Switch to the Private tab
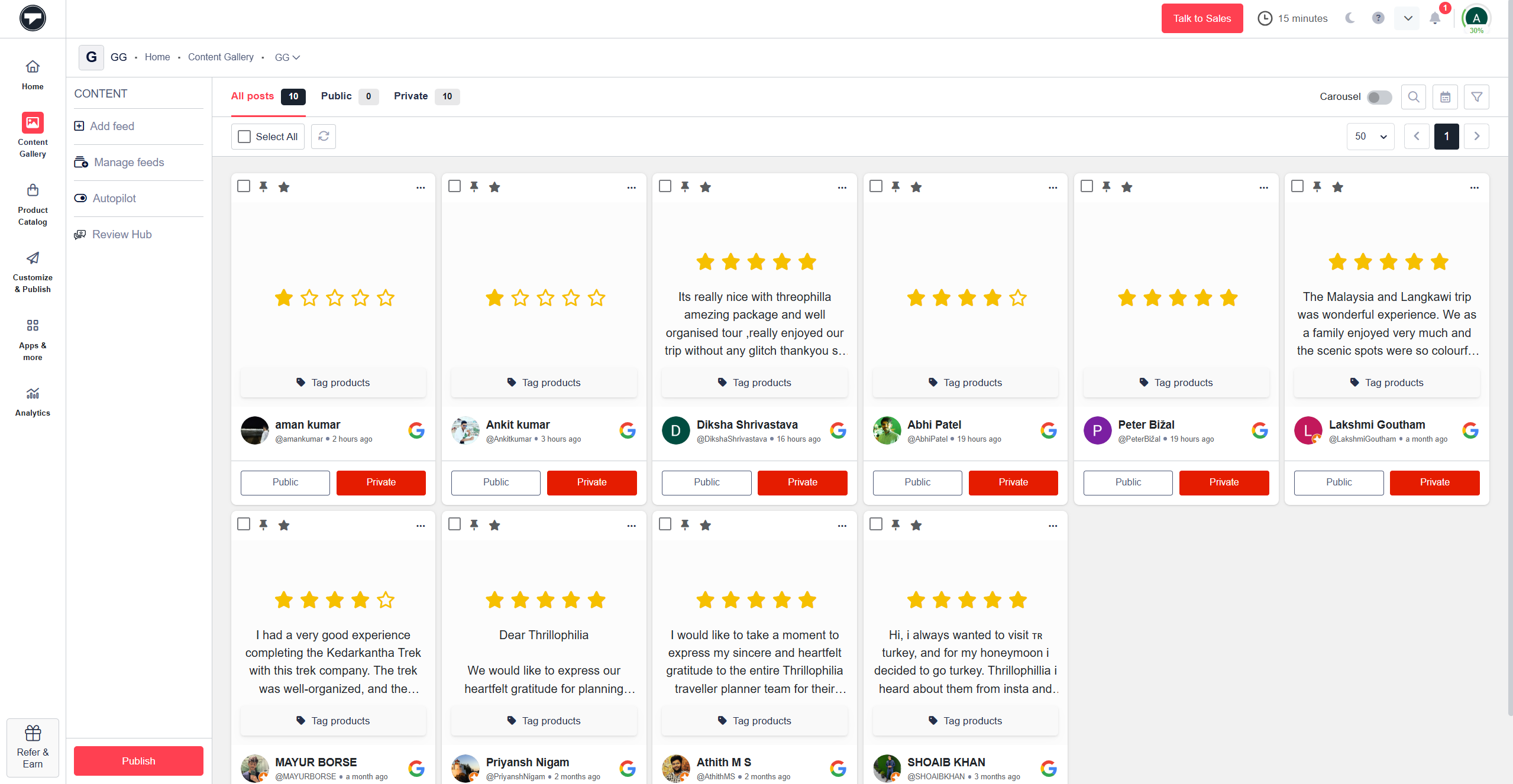Image resolution: width=1513 pixels, height=784 pixels. (x=410, y=96)
